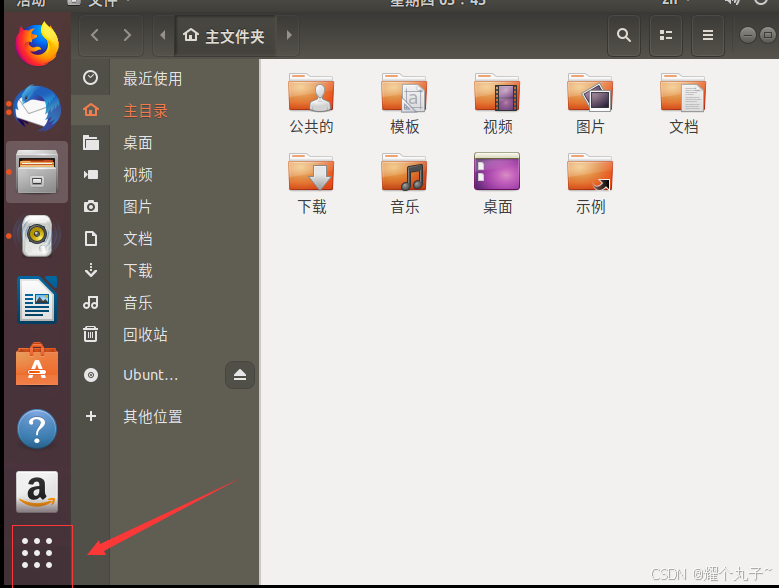Click the camera icon beside 图片
Screen dimensions: 779x588
pos(90,206)
